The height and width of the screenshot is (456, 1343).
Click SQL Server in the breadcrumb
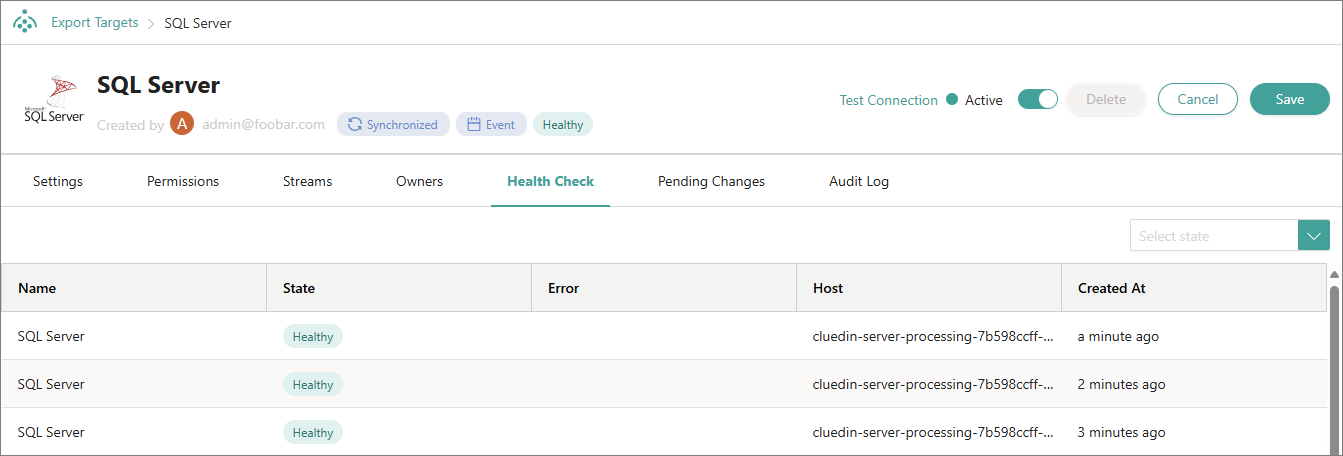point(198,23)
